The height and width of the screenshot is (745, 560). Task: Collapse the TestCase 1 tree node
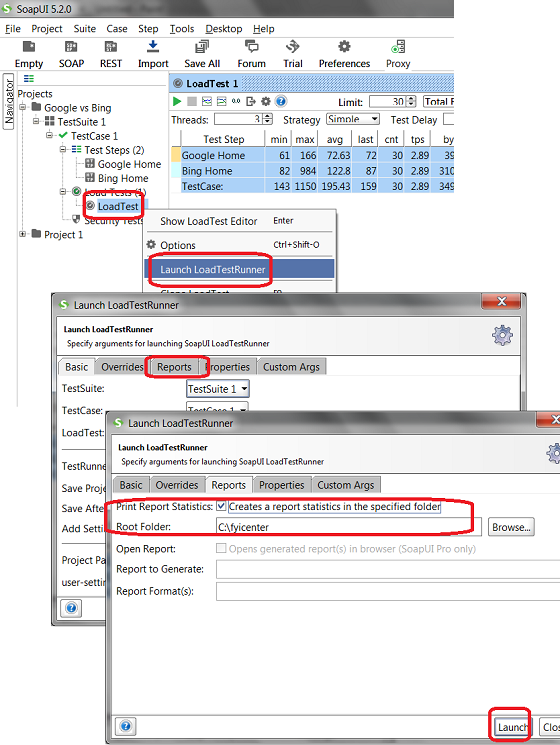49,135
